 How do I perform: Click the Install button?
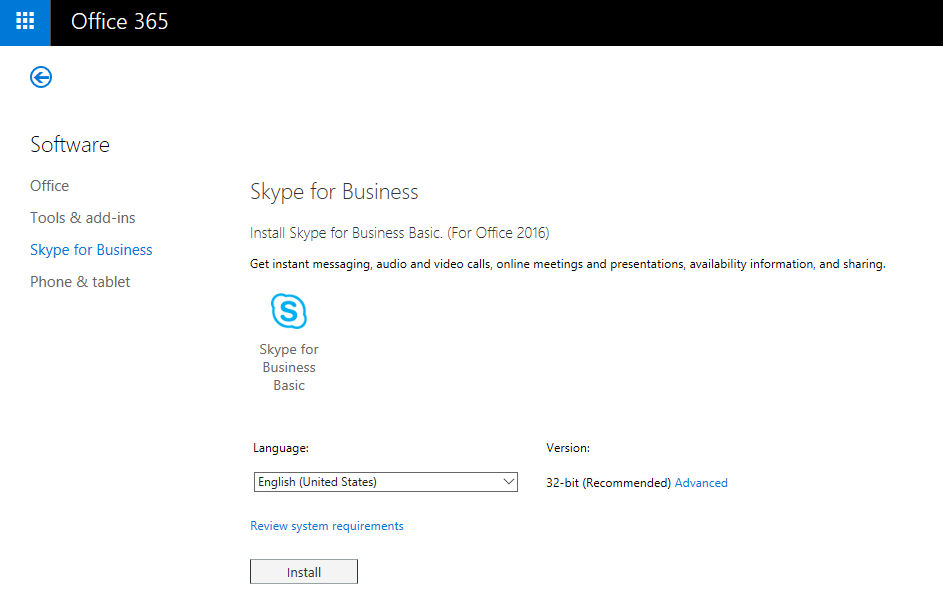pos(304,572)
